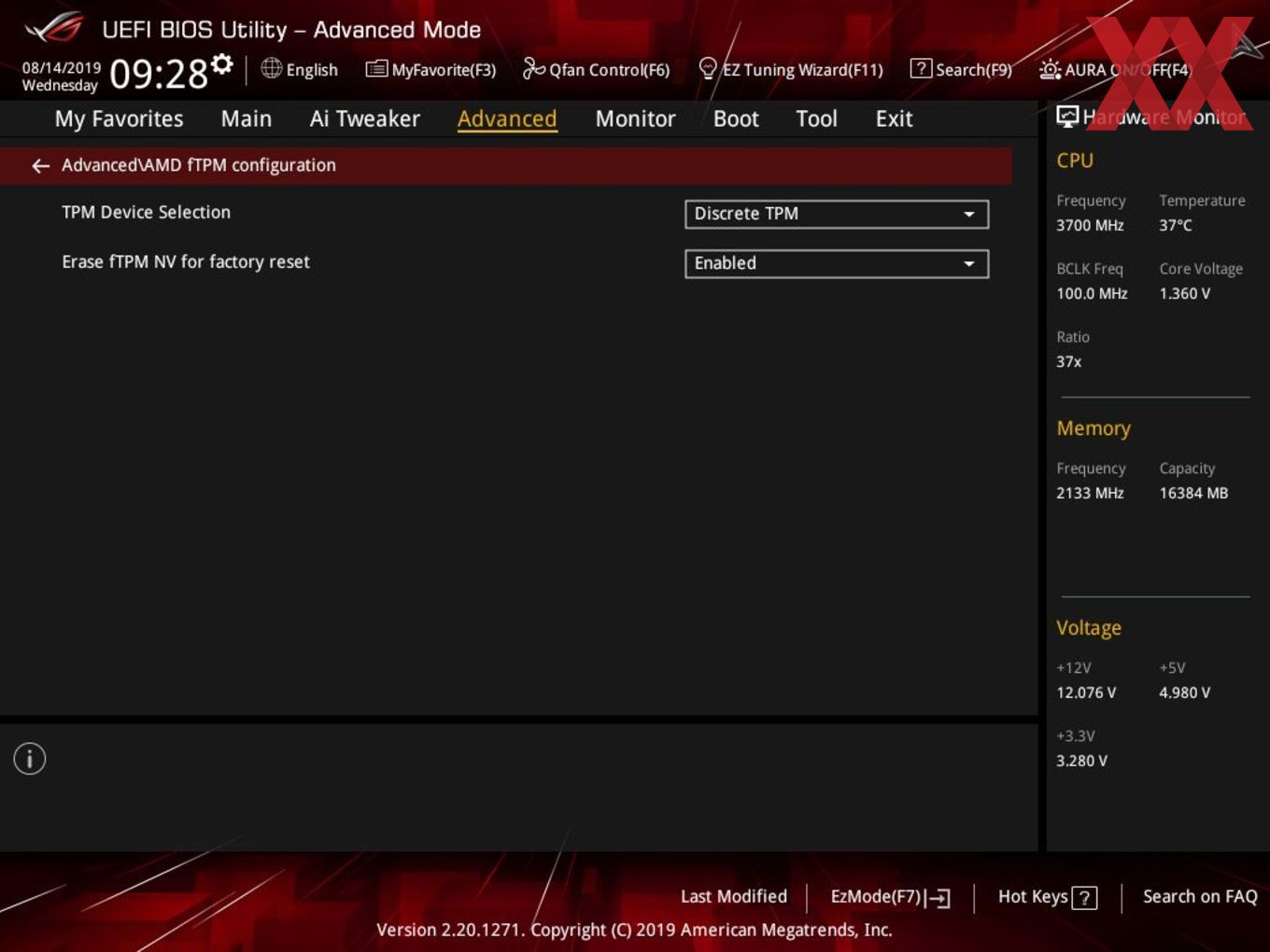Switch to the Monitor tab
Screen dimensions: 1270x952
[x=635, y=119]
